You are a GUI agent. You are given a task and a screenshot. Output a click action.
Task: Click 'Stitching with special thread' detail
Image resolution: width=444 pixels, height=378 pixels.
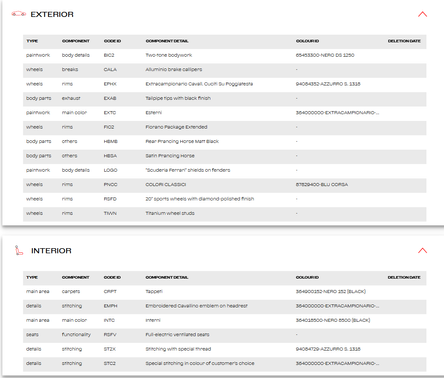tap(178, 349)
